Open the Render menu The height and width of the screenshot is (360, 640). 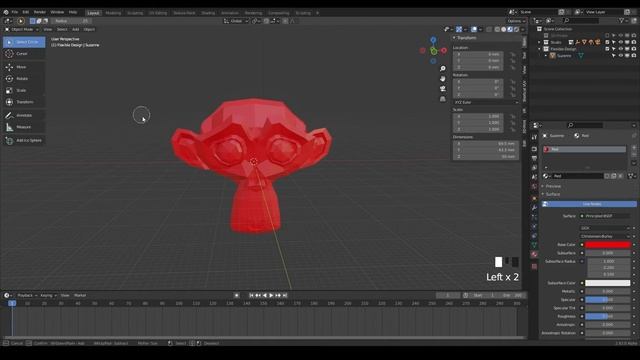click(40, 12)
